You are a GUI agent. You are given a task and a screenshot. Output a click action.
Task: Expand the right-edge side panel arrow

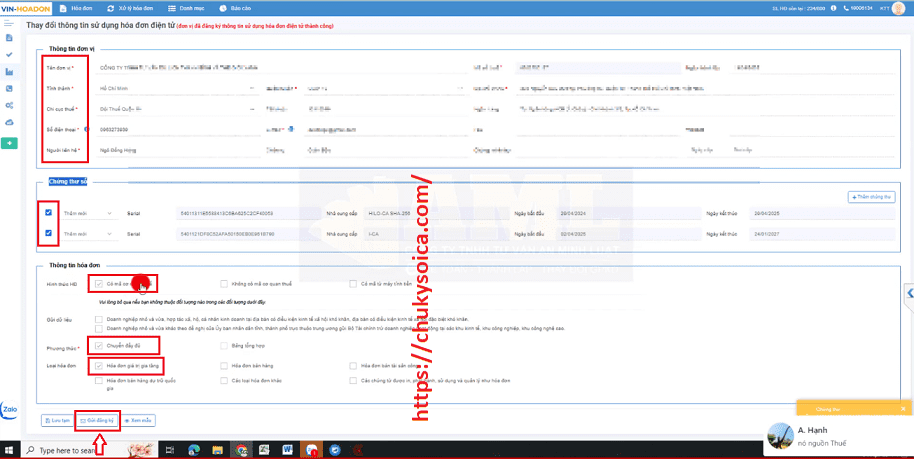click(x=909, y=293)
